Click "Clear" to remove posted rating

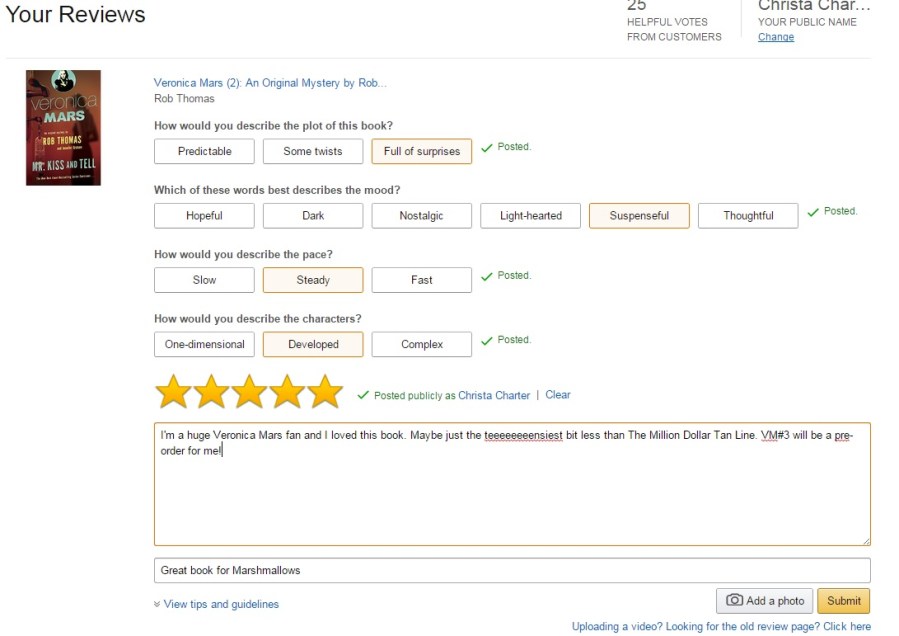tap(557, 395)
